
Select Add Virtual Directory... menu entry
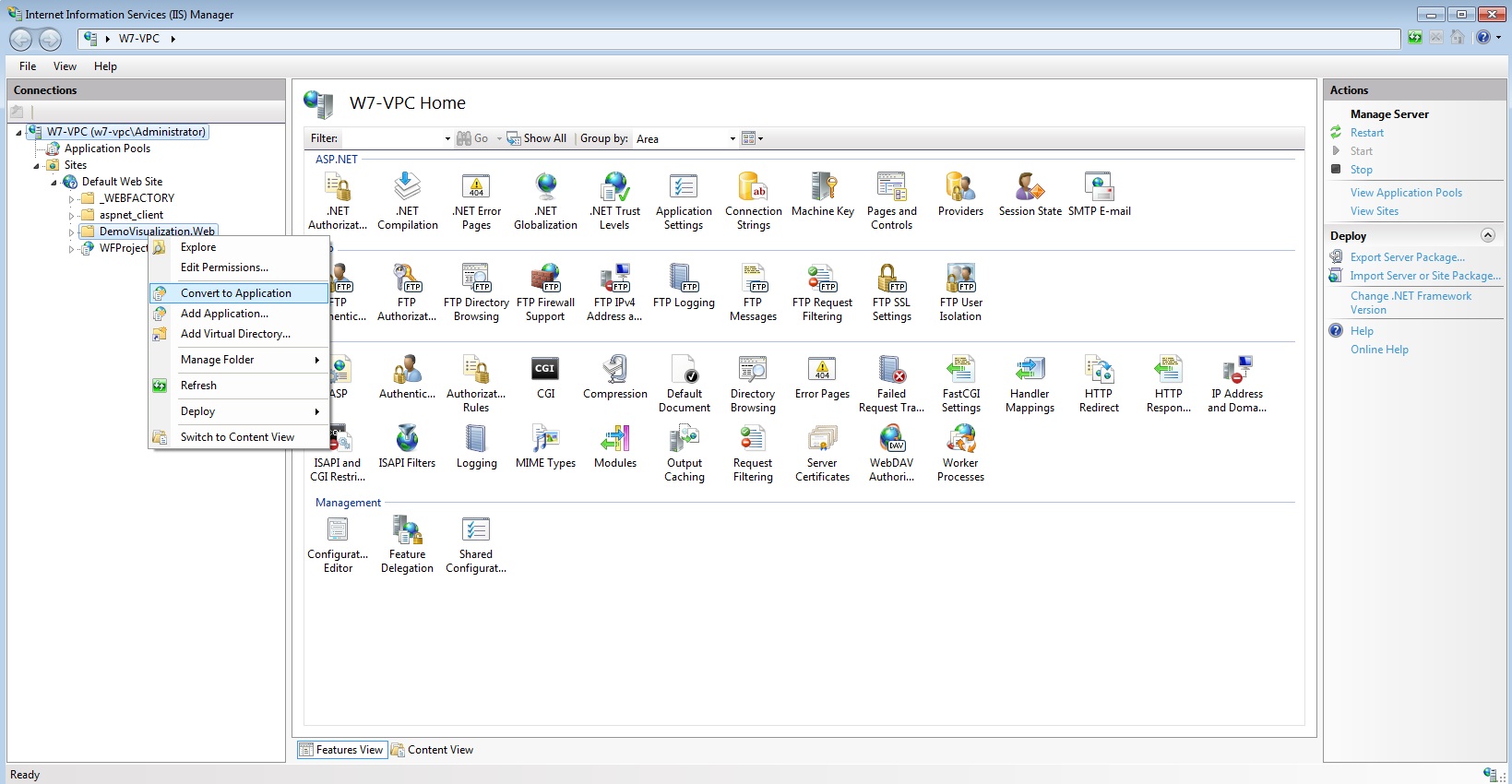pyautogui.click(x=239, y=334)
